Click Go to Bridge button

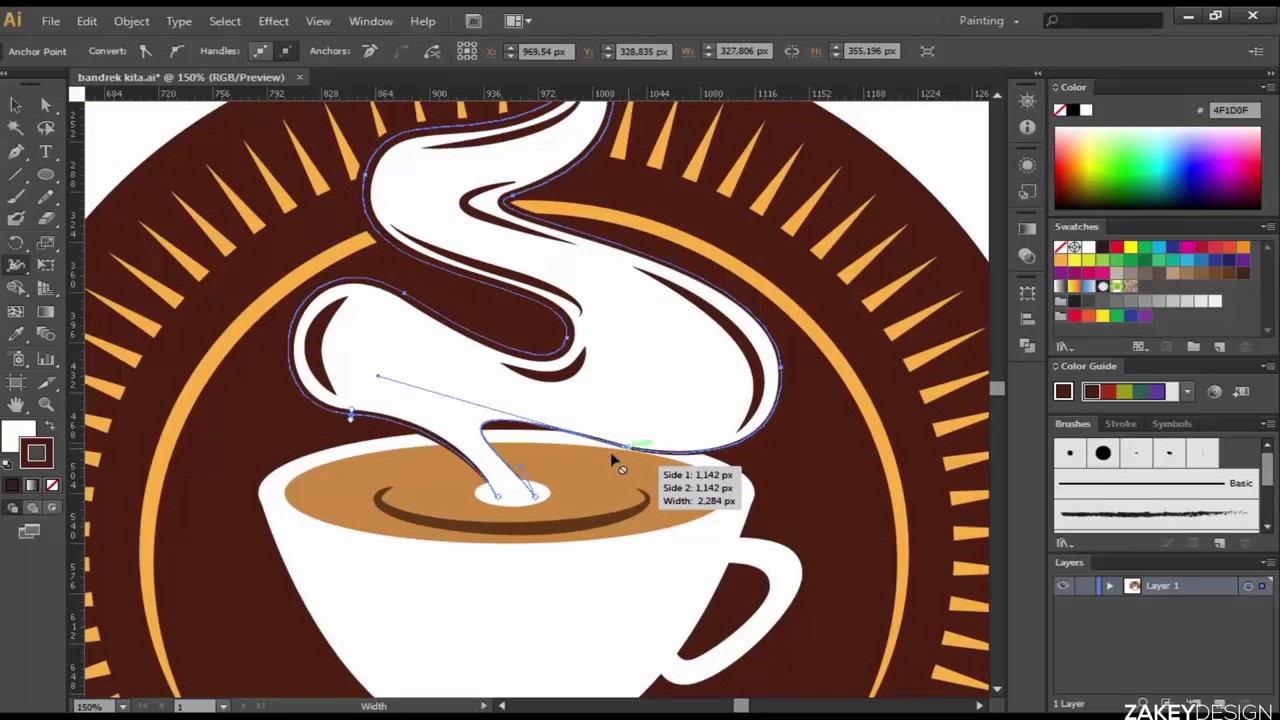474,21
